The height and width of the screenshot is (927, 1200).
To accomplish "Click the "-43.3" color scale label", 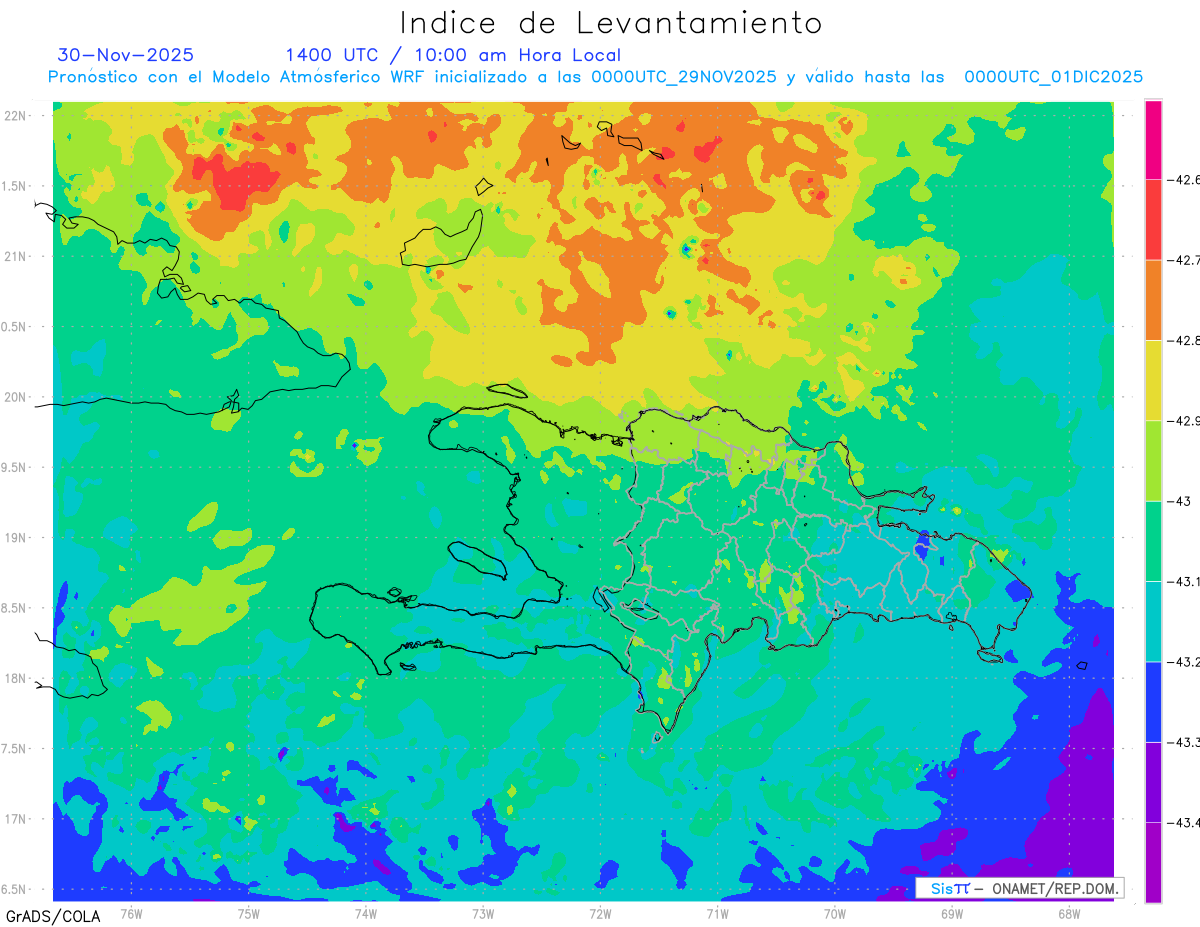I will [1183, 742].
